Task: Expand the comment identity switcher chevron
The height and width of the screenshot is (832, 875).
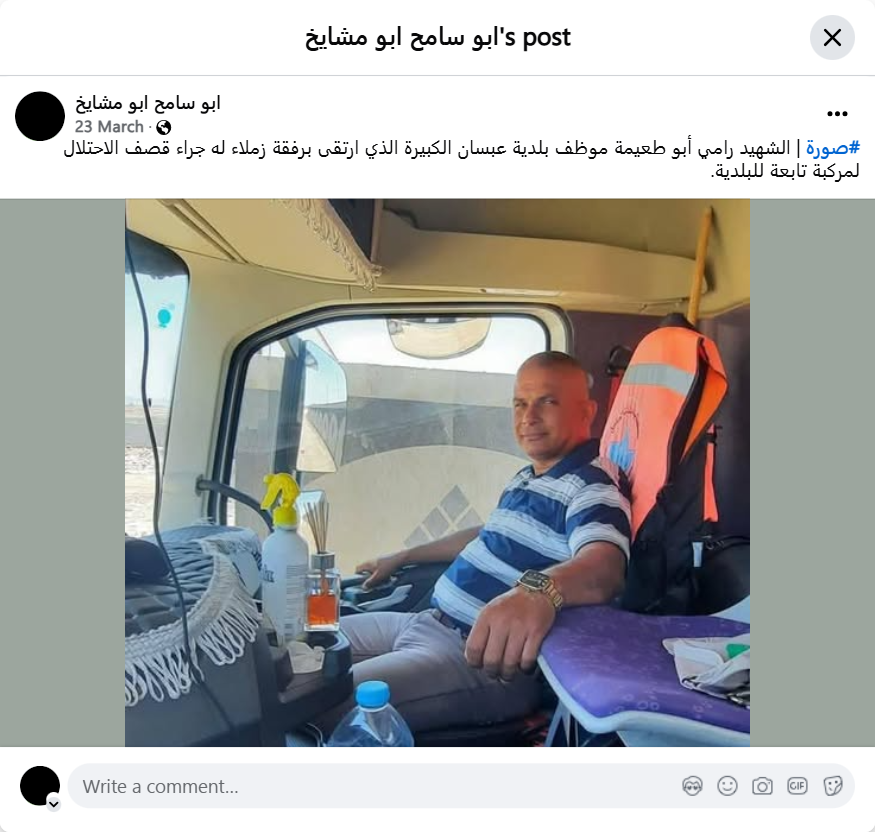Action: click(54, 804)
